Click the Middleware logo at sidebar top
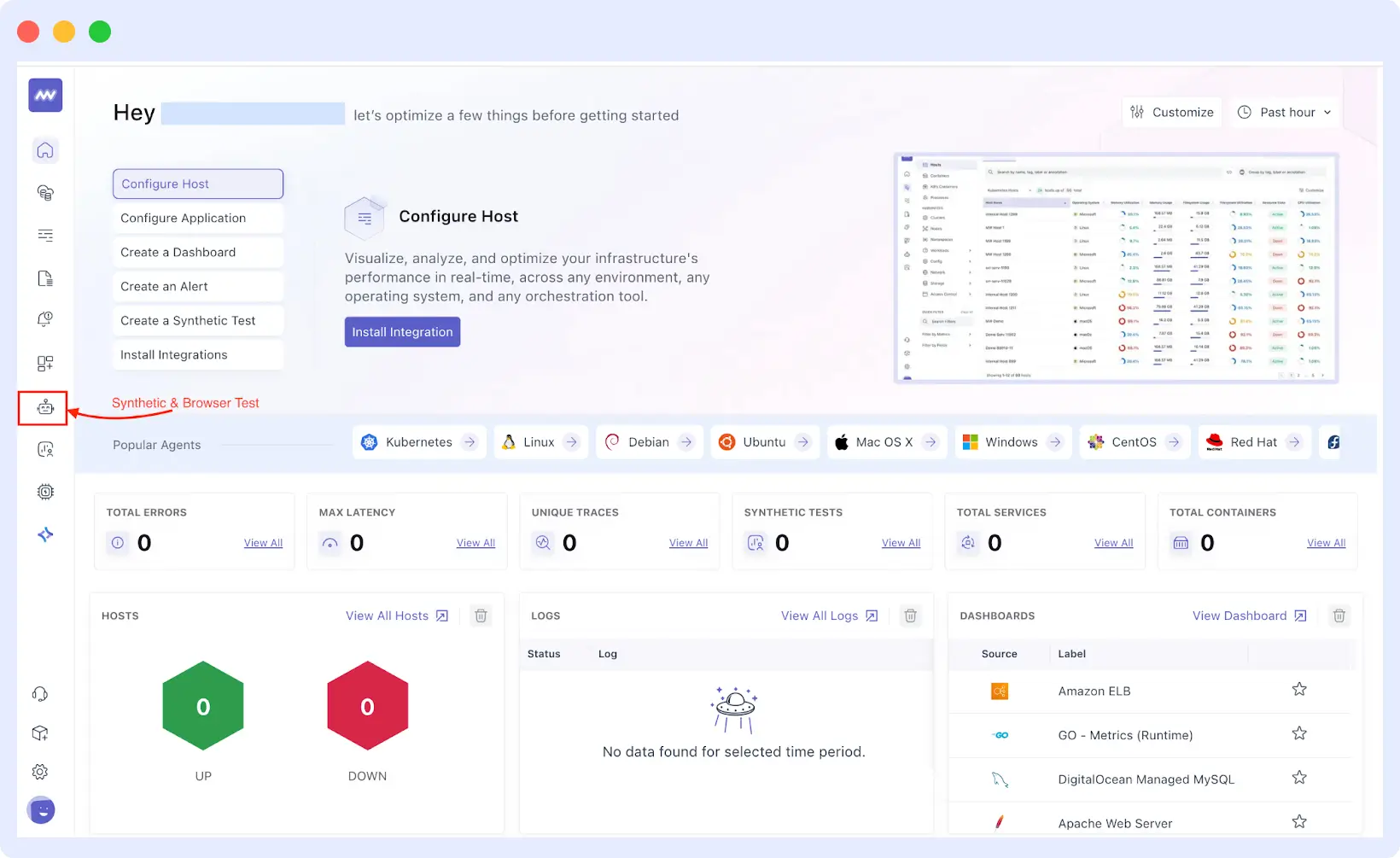1400x858 pixels. 44,95
